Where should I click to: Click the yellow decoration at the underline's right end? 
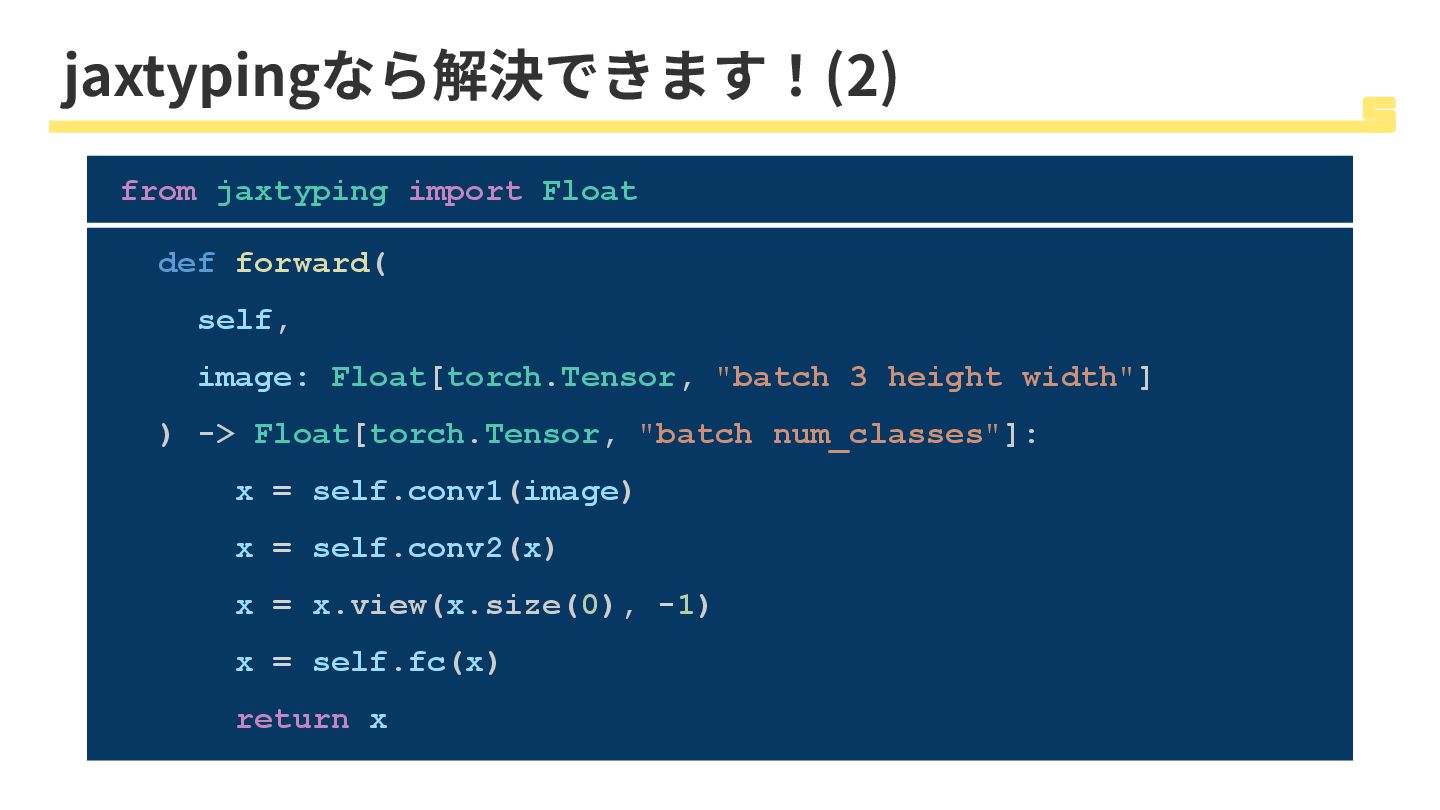(x=1380, y=113)
